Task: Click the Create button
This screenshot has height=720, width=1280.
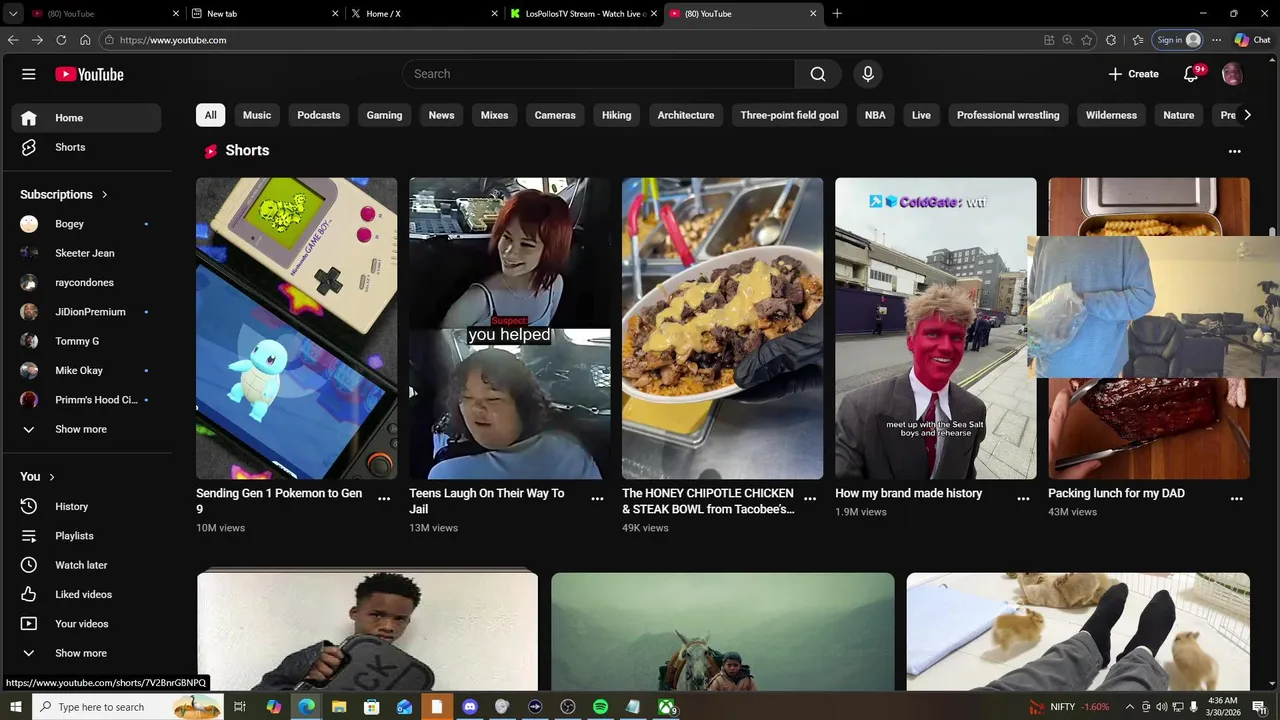Action: [1133, 74]
